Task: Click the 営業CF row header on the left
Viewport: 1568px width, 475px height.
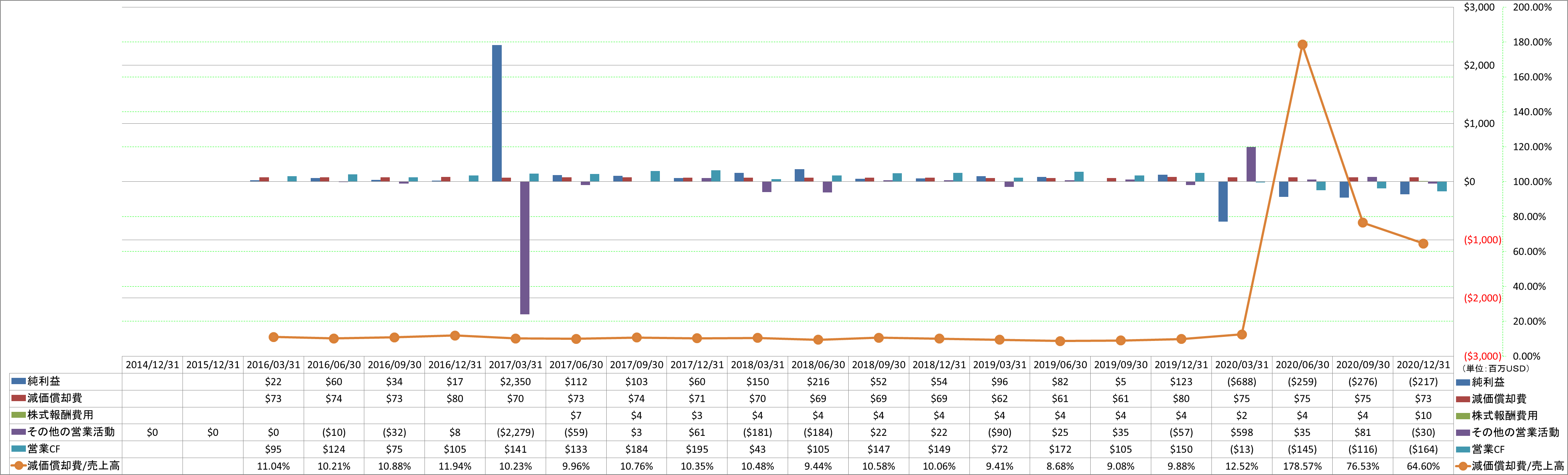Action: [x=66, y=450]
